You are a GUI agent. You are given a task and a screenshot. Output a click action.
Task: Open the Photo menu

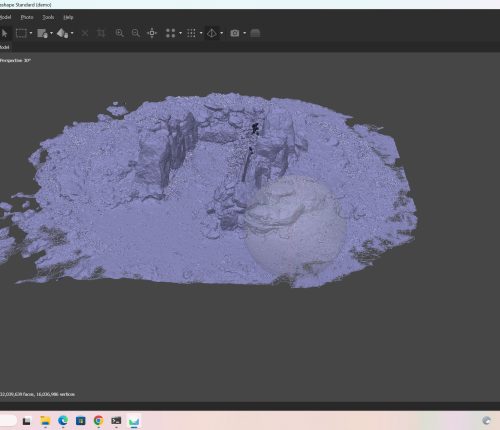27,17
